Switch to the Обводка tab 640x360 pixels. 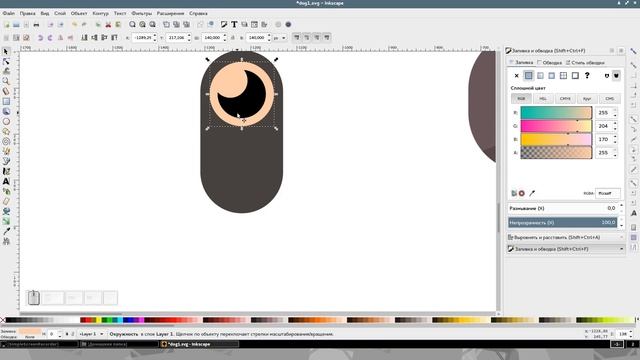coord(549,62)
